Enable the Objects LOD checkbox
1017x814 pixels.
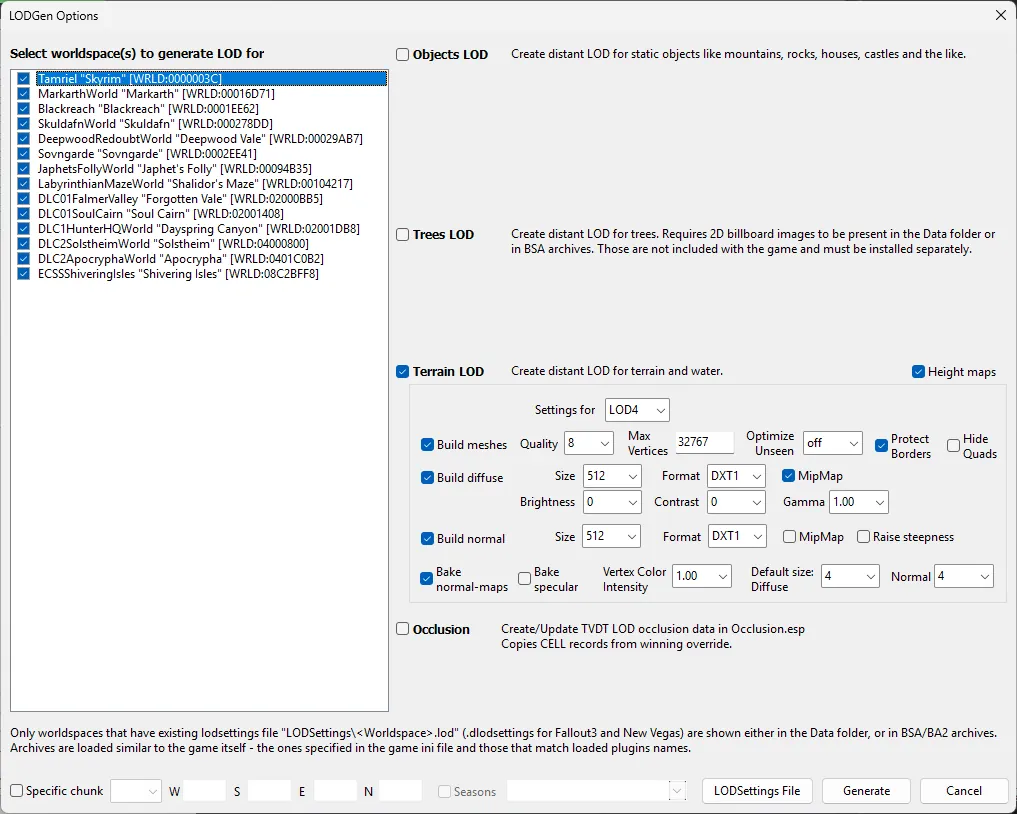click(403, 55)
